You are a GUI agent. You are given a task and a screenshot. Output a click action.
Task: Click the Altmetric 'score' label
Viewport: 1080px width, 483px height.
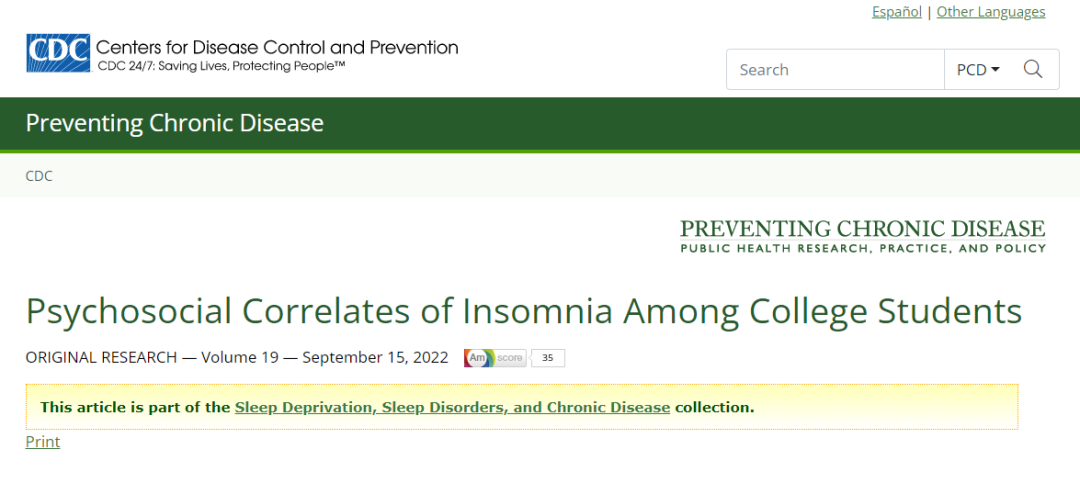point(510,358)
